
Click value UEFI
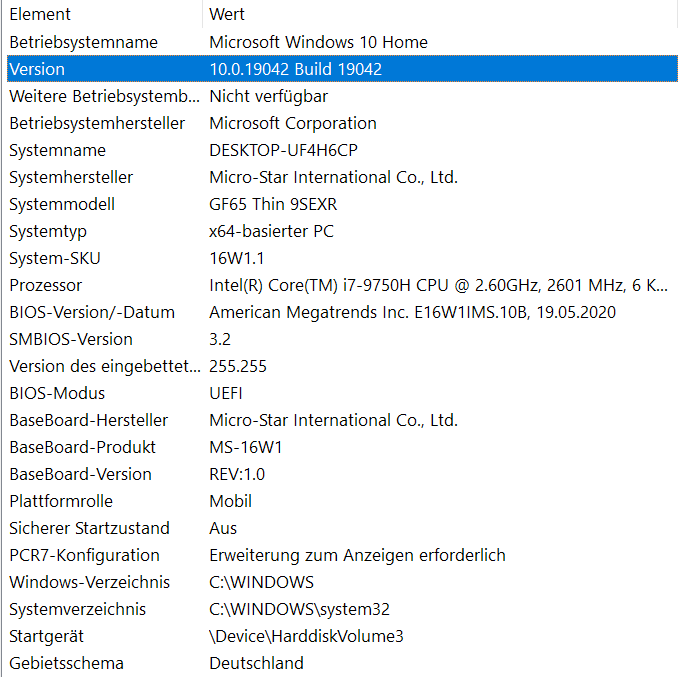(x=226, y=393)
